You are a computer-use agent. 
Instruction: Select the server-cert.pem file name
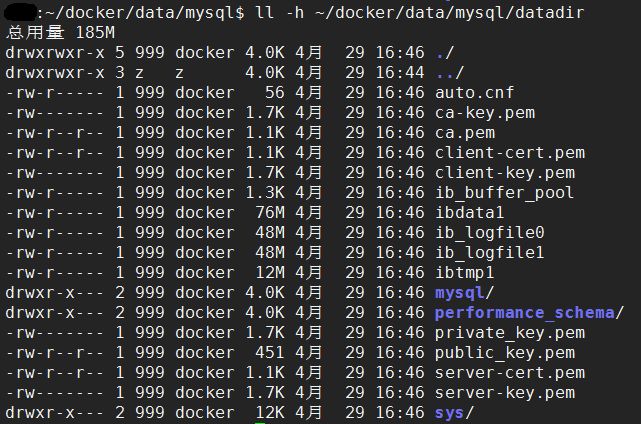coord(510,373)
